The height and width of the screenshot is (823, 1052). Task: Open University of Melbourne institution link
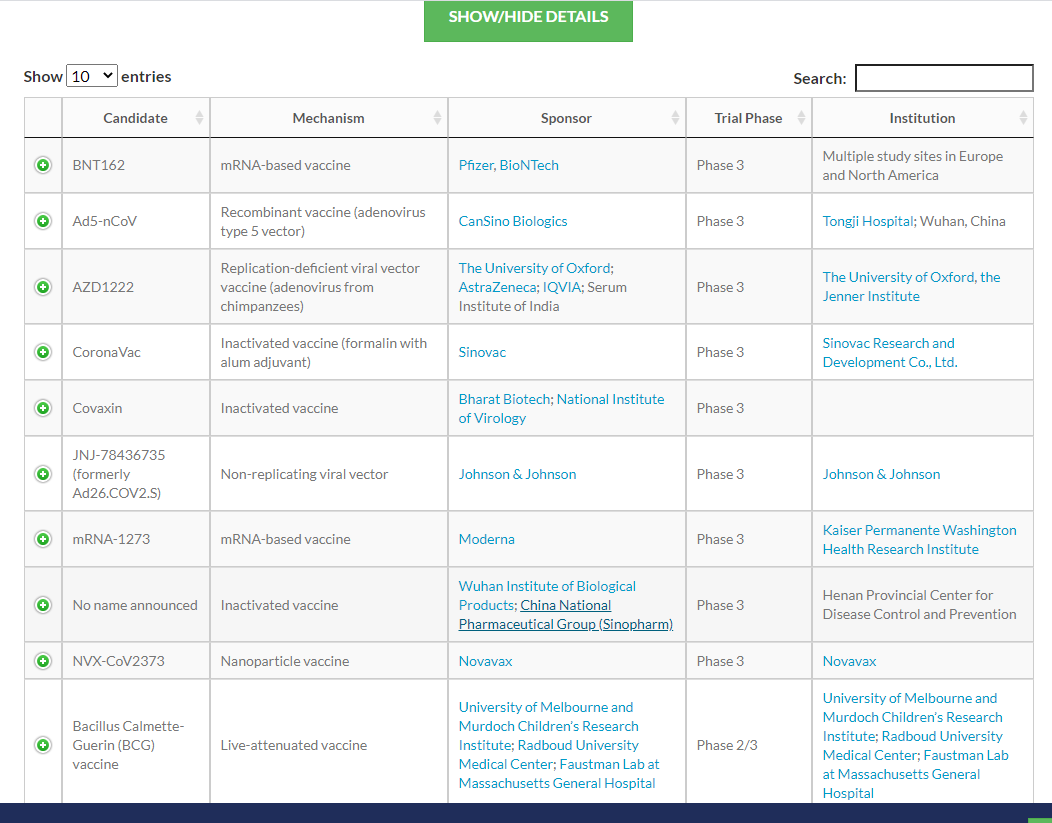[x=912, y=717]
